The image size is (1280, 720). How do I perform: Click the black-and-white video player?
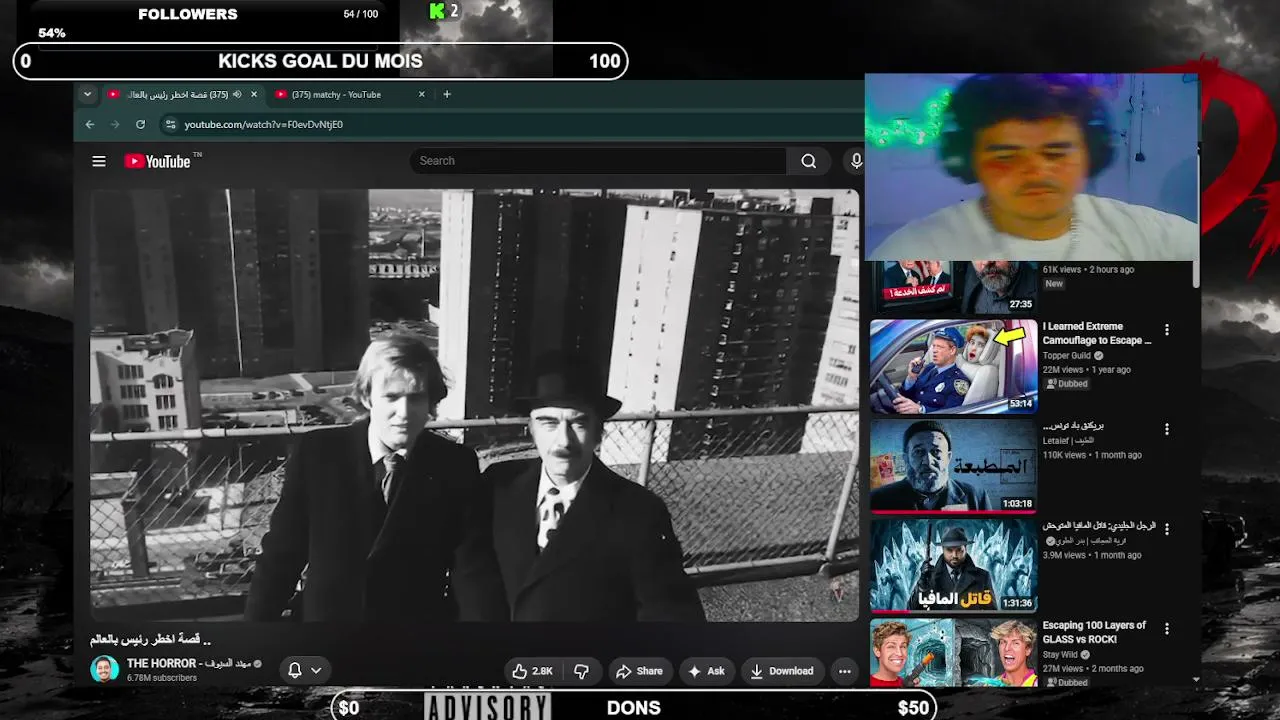[x=475, y=405]
